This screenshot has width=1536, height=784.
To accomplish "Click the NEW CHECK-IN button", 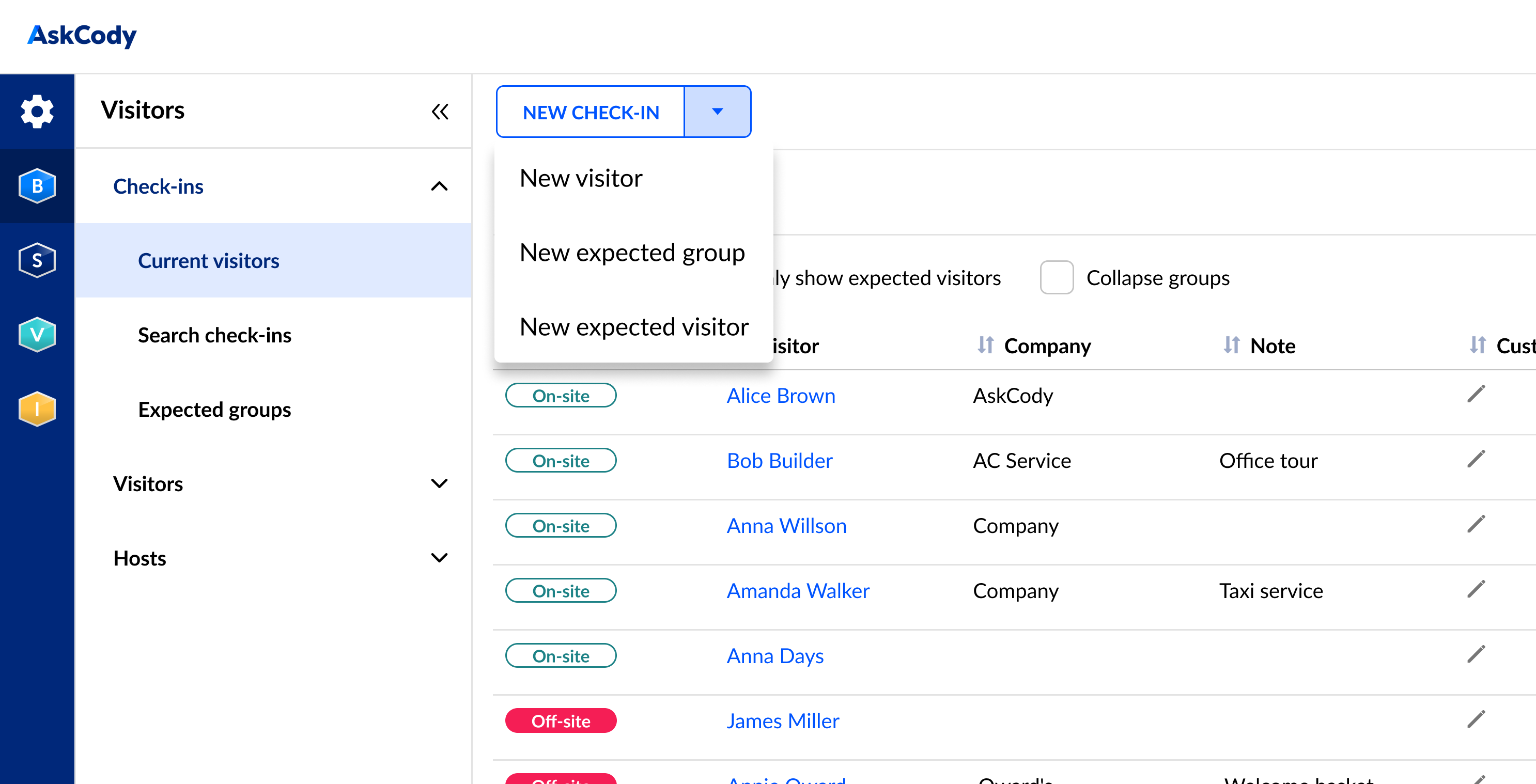I will pos(591,112).
